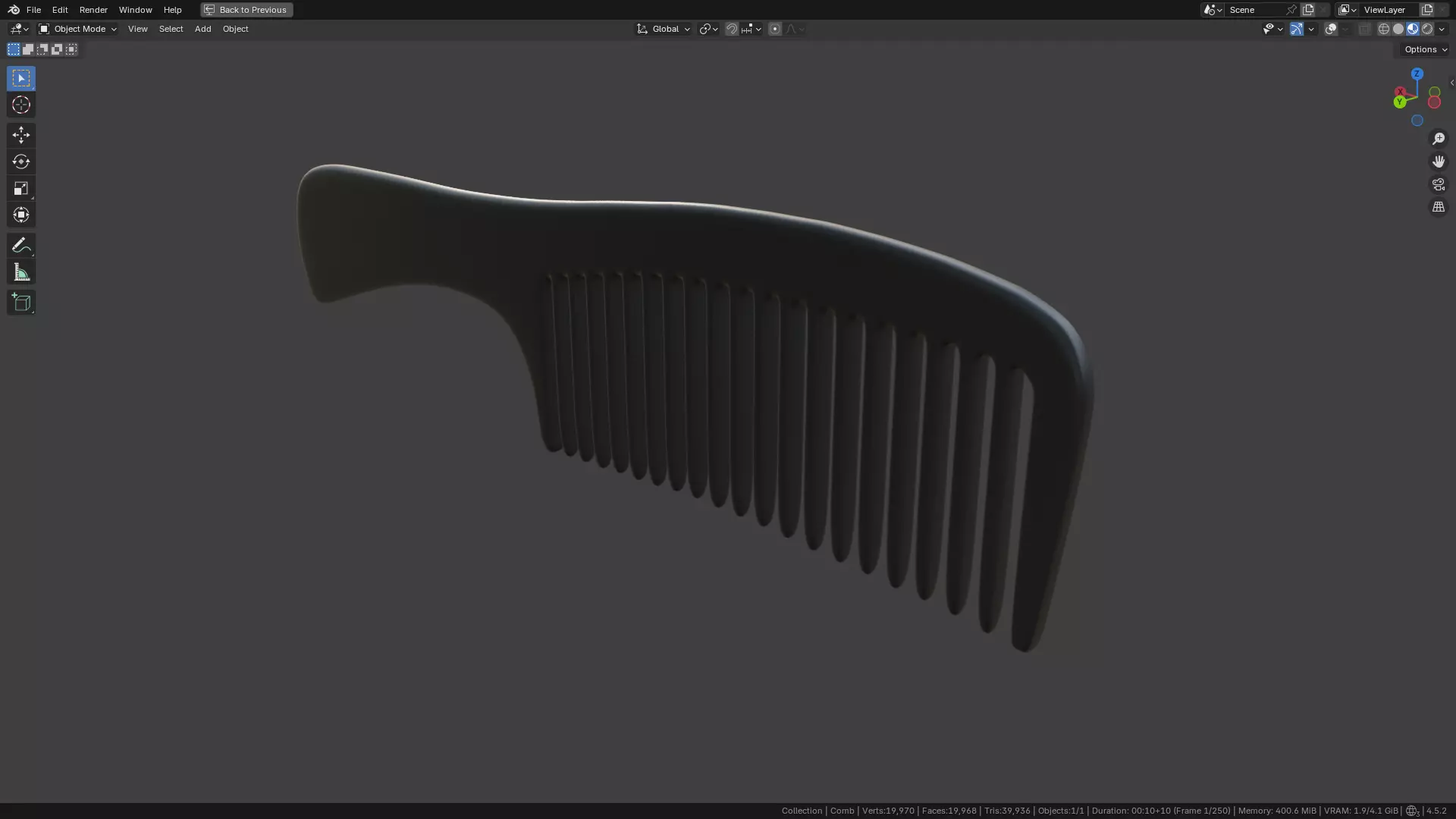Click the Zoom view magnifier icon
This screenshot has width=1456, height=819.
pos(1439,139)
